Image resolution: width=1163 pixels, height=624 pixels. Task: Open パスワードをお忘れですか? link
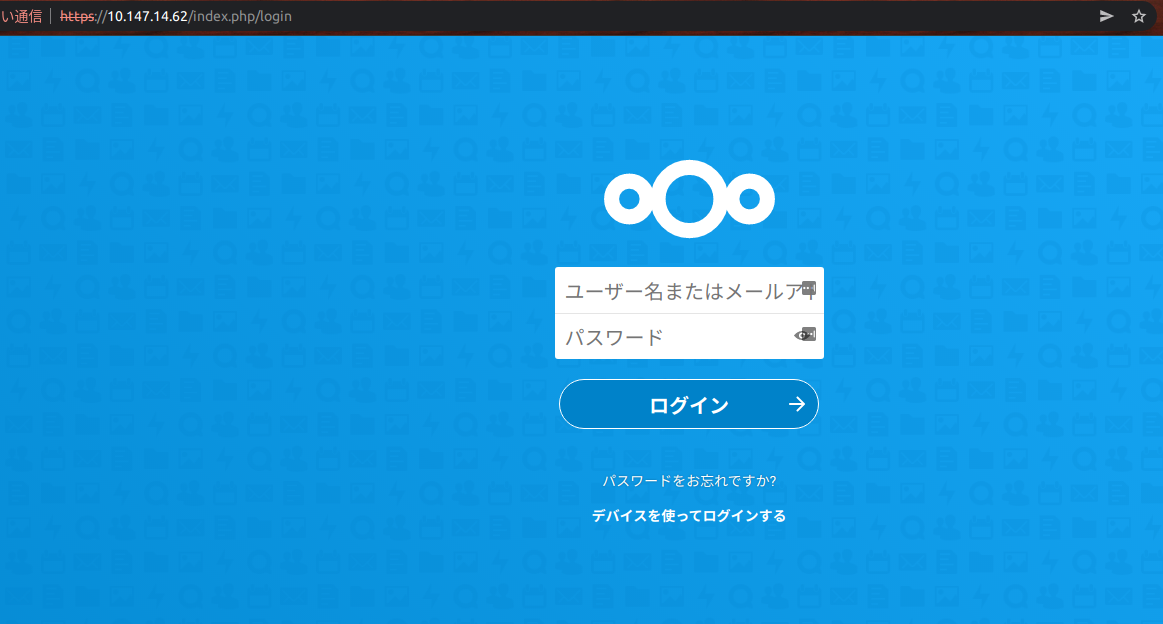point(689,481)
